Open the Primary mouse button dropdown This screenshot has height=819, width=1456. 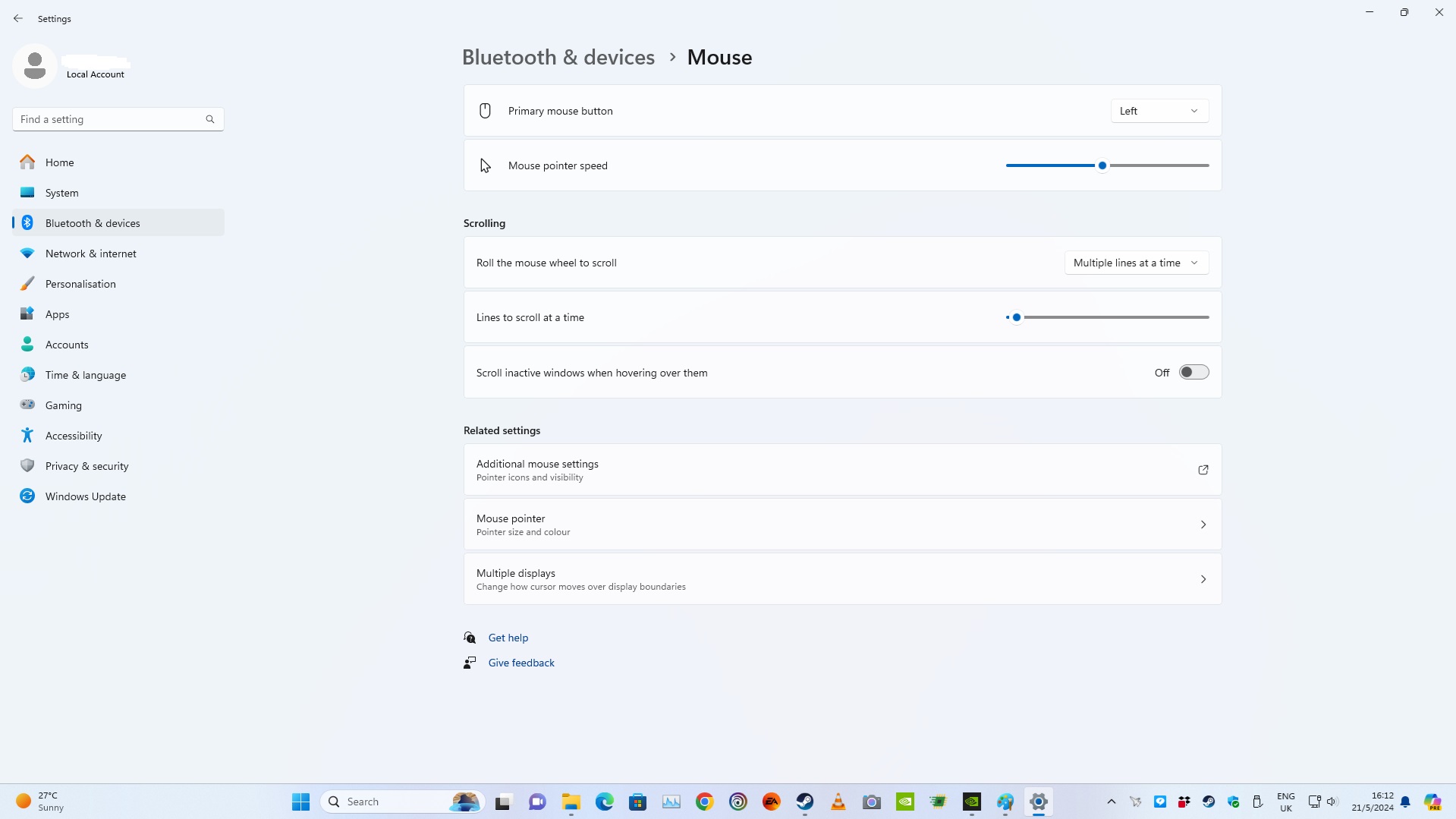pos(1159,111)
